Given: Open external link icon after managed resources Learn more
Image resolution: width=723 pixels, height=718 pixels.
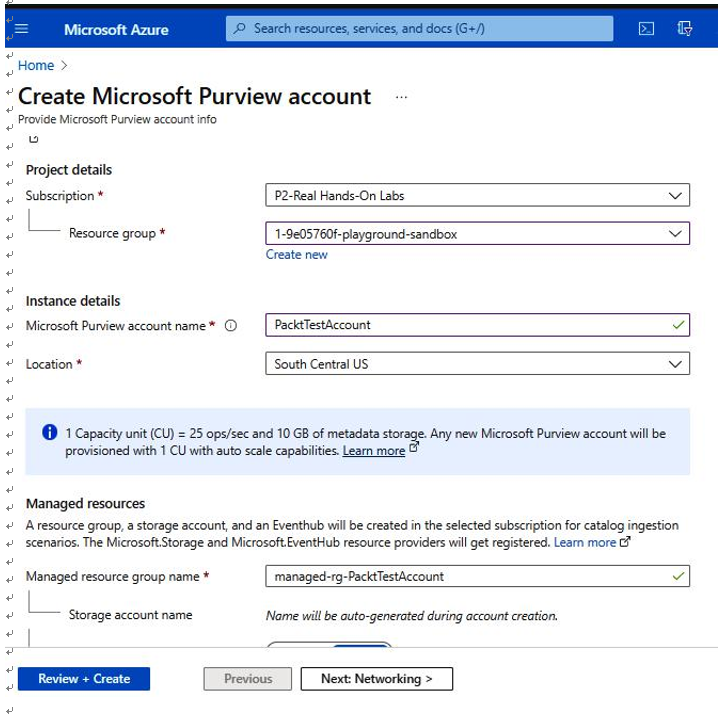Looking at the screenshot, I should tap(625, 542).
